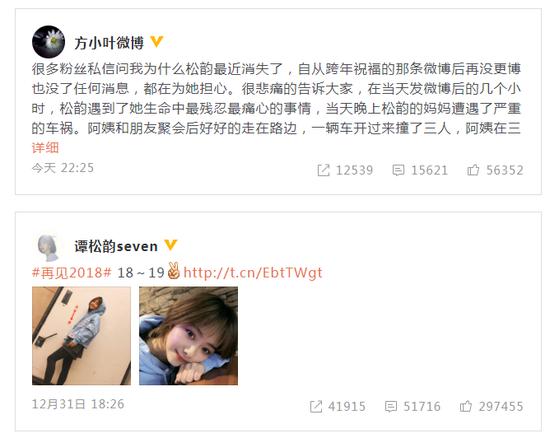
Task: Expand full post via 详细 link
Action: pyautogui.click(x=45, y=148)
